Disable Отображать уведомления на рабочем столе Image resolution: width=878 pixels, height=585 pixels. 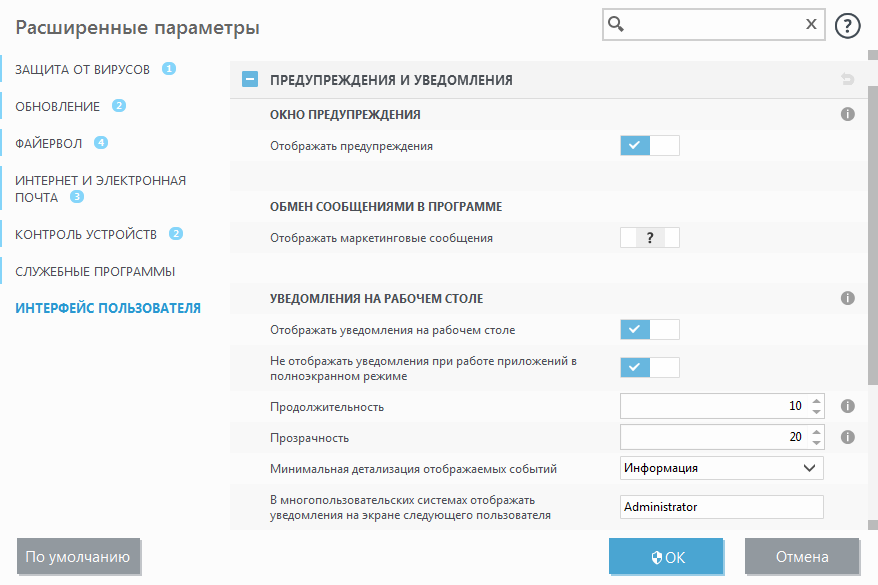coord(649,329)
